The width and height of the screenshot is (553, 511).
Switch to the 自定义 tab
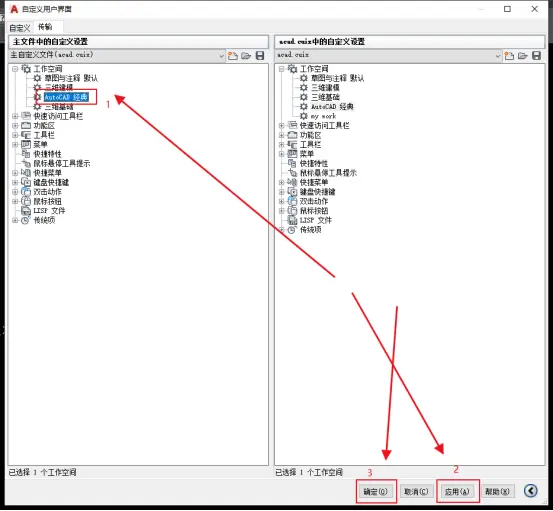(20, 28)
